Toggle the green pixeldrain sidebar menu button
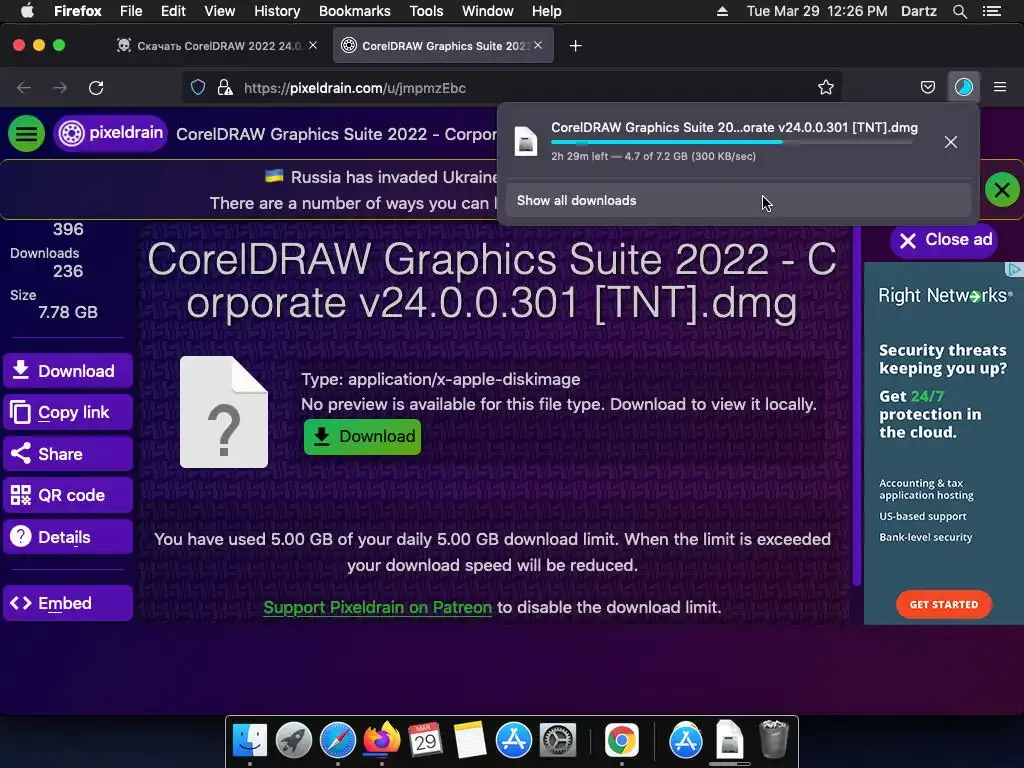The image size is (1024, 768). pos(26,134)
